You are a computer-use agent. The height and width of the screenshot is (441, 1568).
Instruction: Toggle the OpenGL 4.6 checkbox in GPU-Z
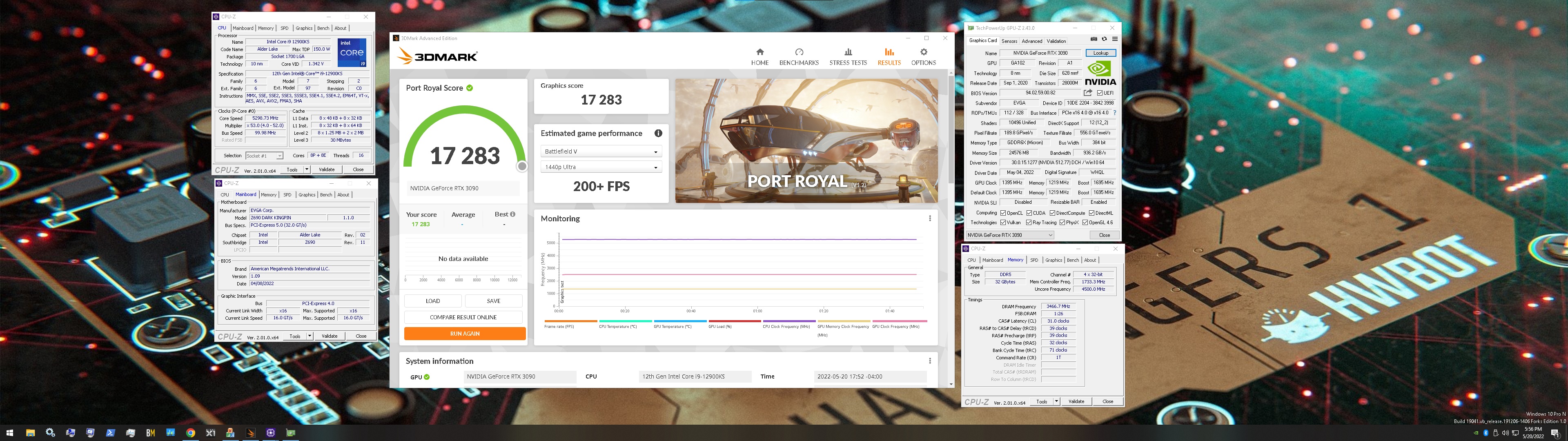click(x=1085, y=222)
